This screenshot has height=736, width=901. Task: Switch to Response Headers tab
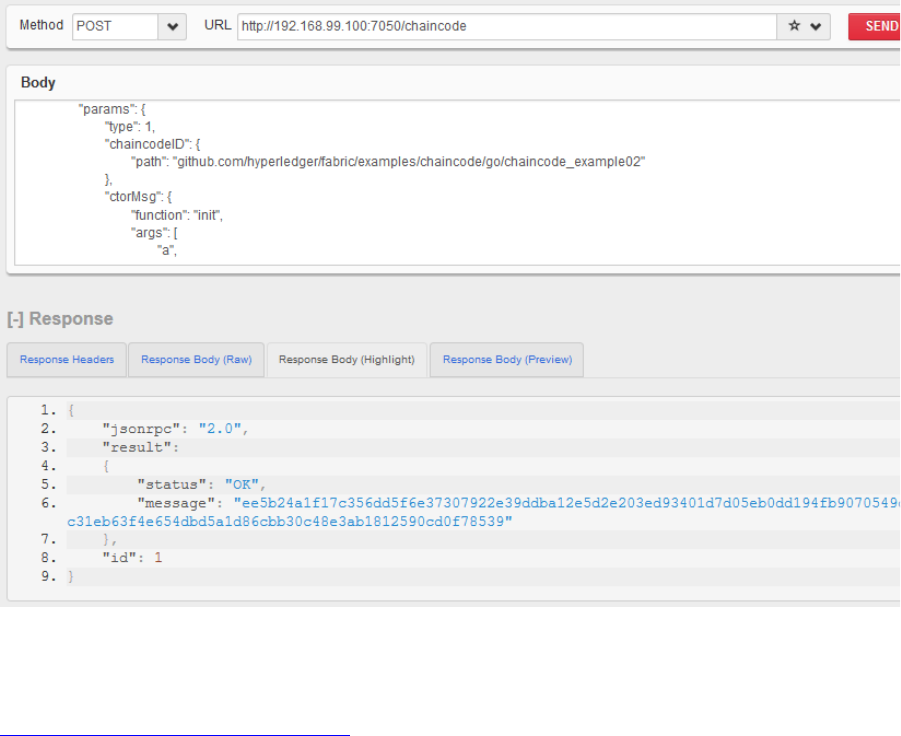click(67, 360)
